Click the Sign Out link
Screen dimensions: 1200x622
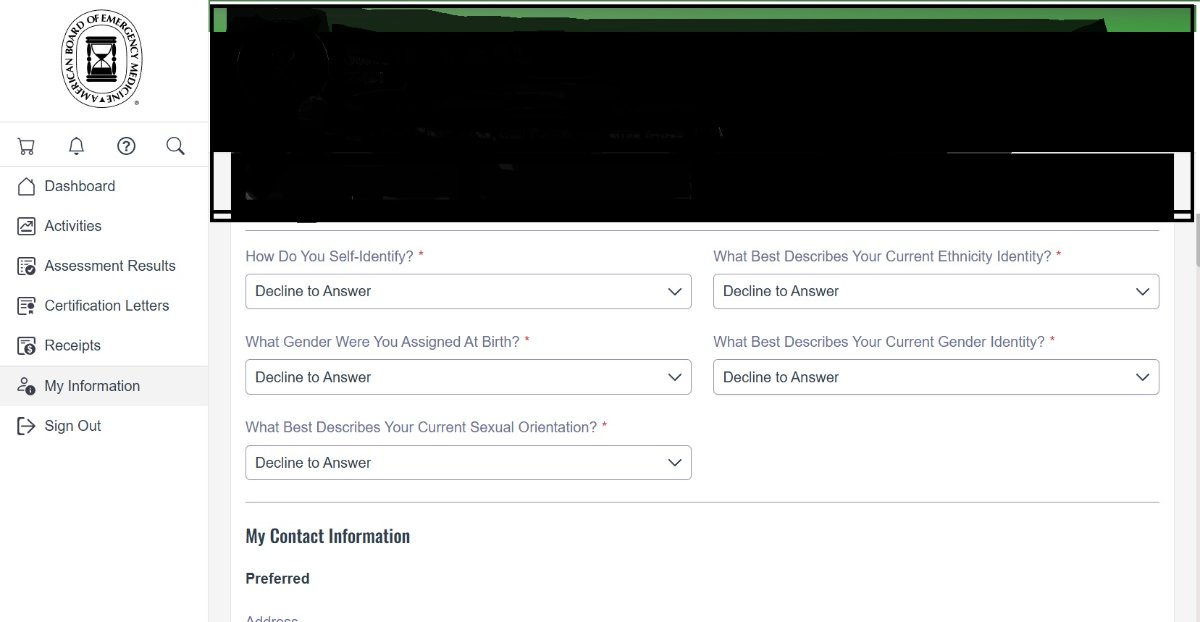pos(73,426)
